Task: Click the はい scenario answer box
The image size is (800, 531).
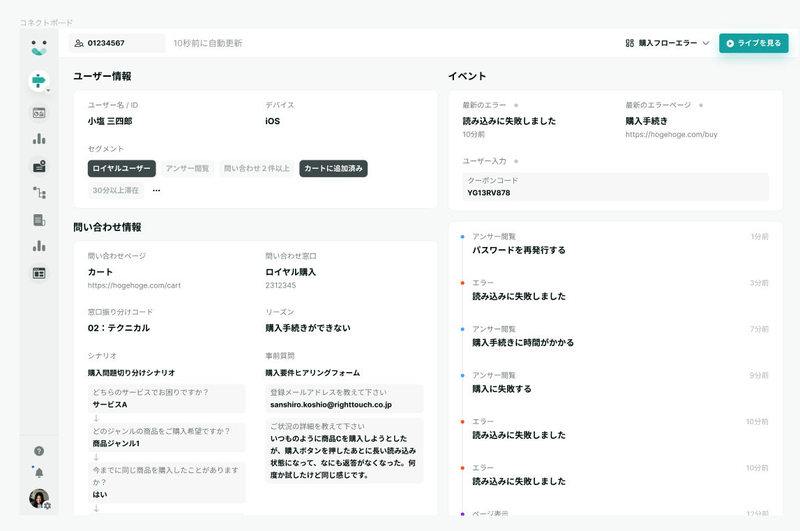Action: pos(166,483)
